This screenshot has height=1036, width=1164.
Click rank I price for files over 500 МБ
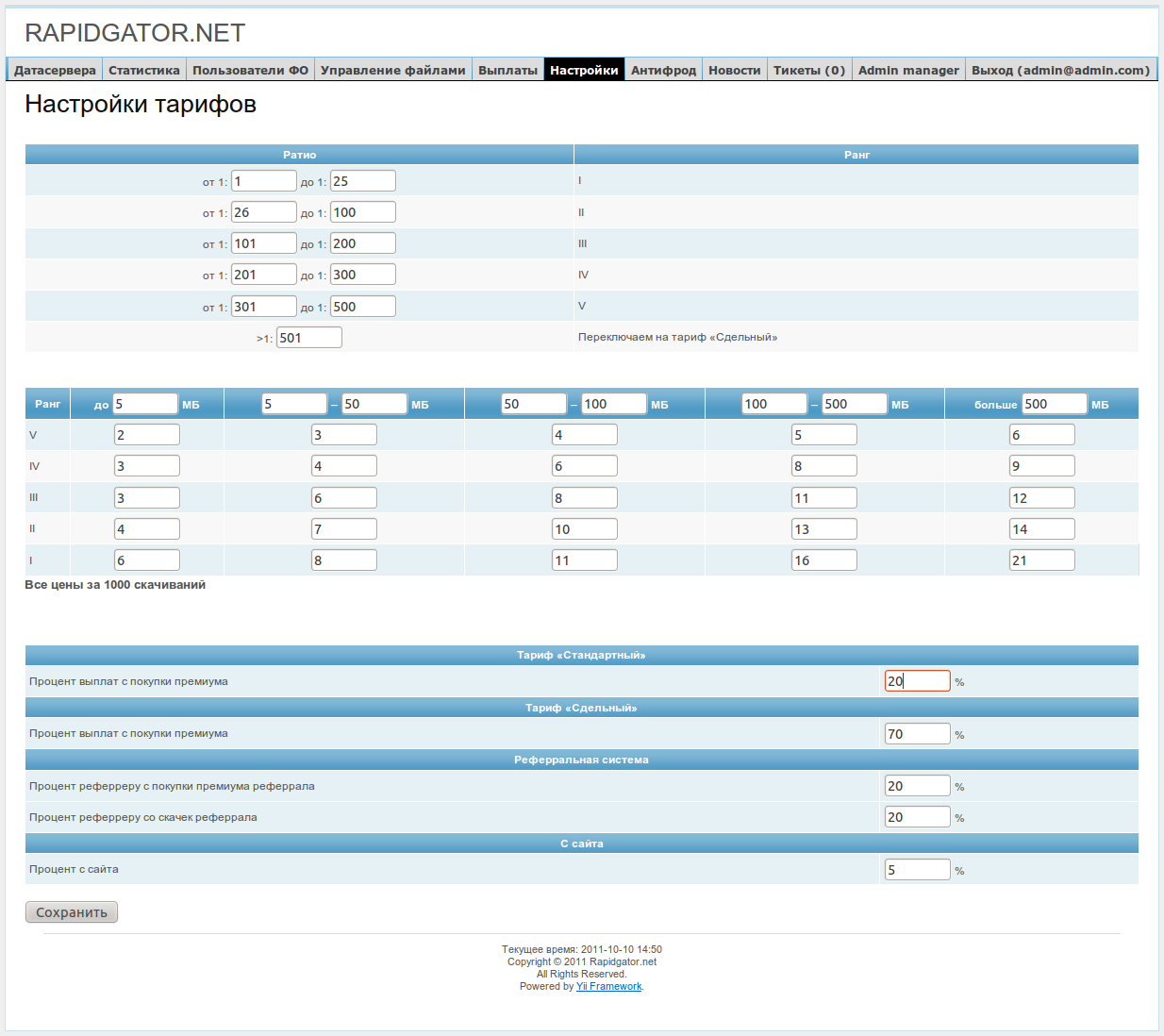[1042, 560]
